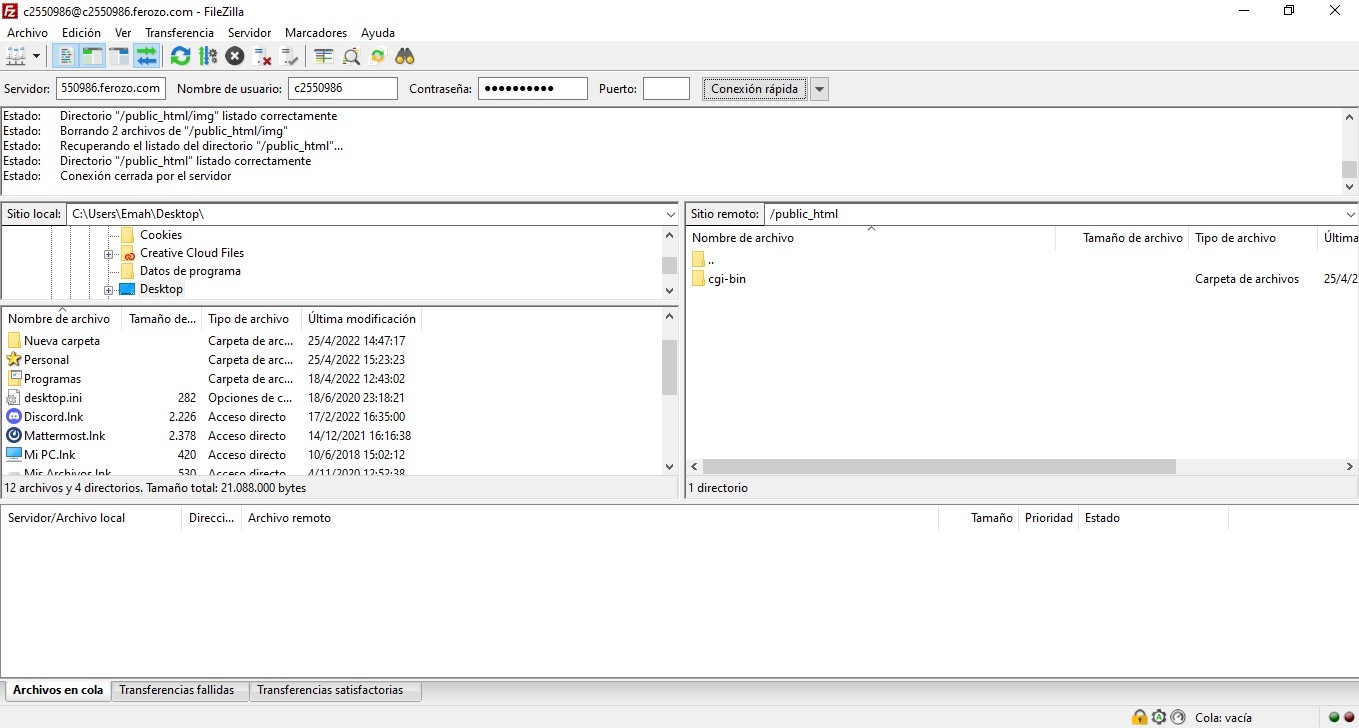Click the binoculars file search icon
The height and width of the screenshot is (728, 1359).
[405, 56]
